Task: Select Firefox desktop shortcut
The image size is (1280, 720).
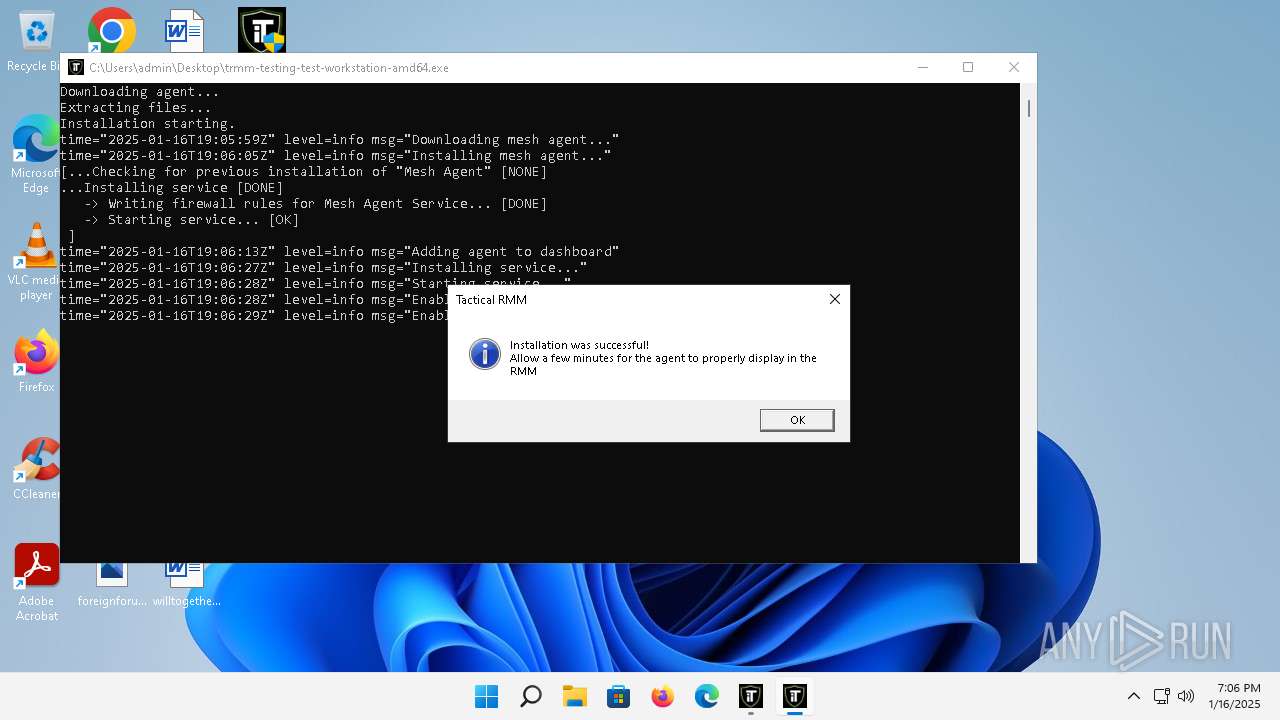Action: point(36,362)
